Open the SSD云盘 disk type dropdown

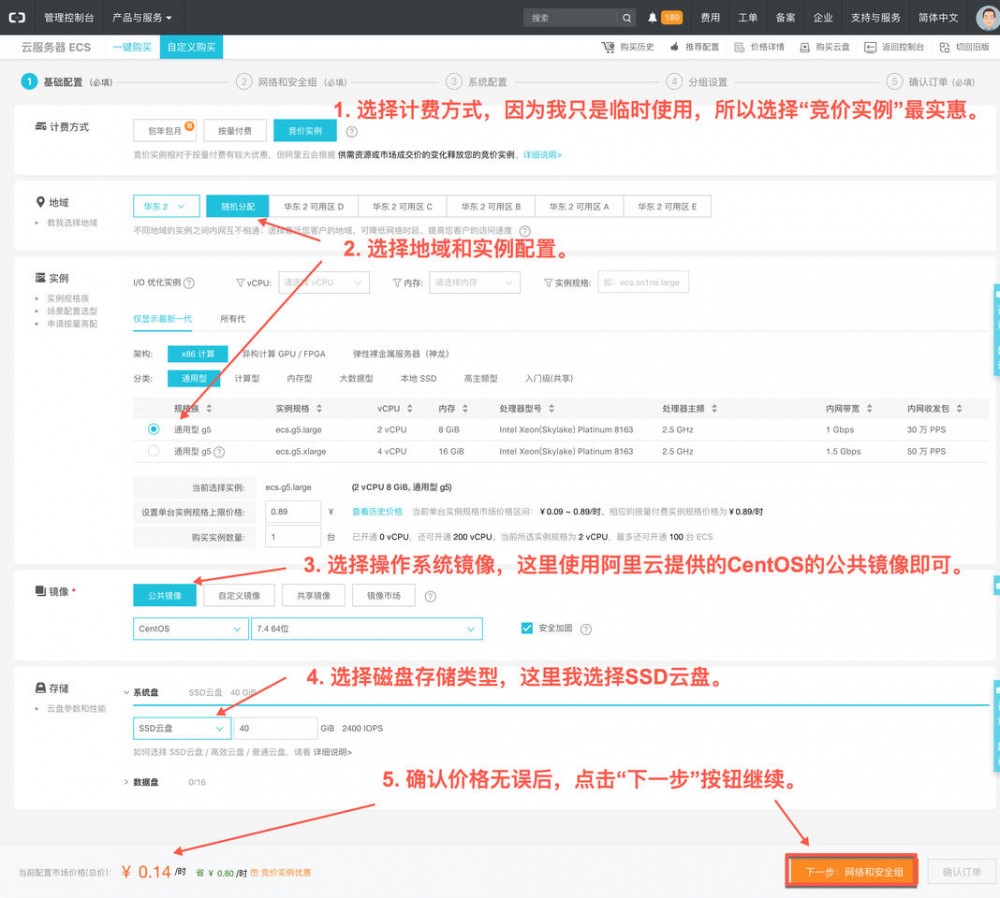tap(180, 729)
